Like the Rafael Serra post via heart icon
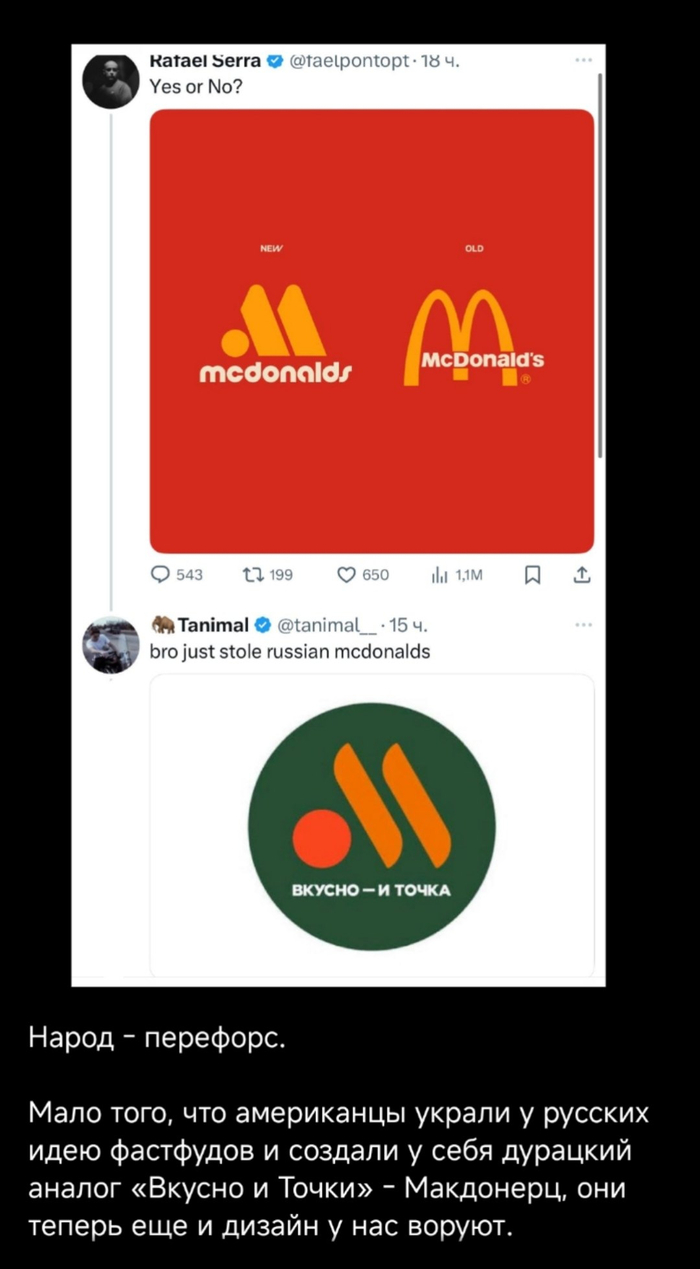 click(347, 574)
